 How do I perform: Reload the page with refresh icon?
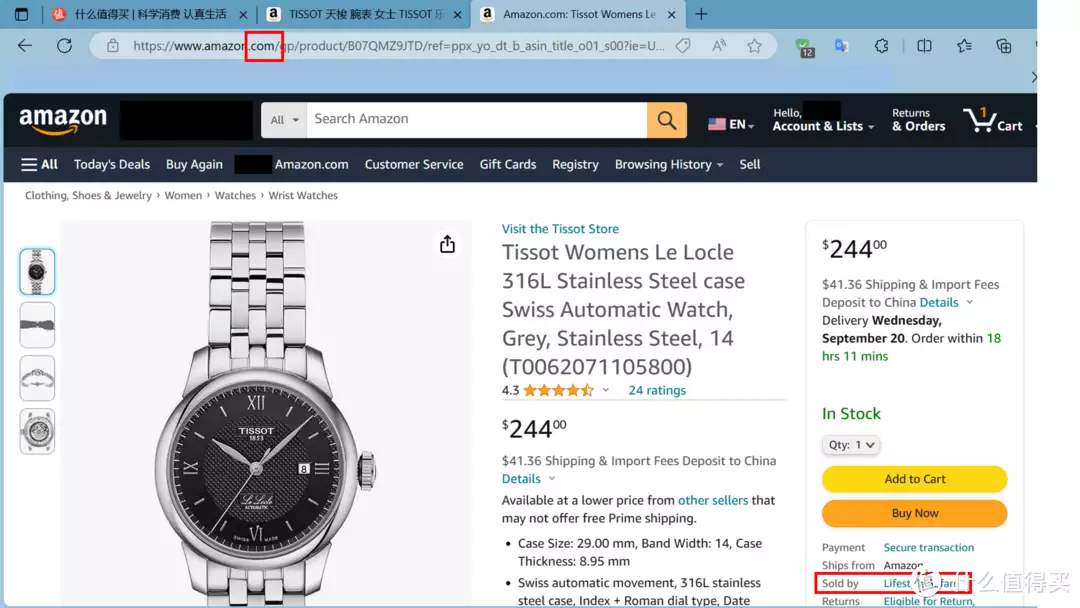[x=64, y=46]
